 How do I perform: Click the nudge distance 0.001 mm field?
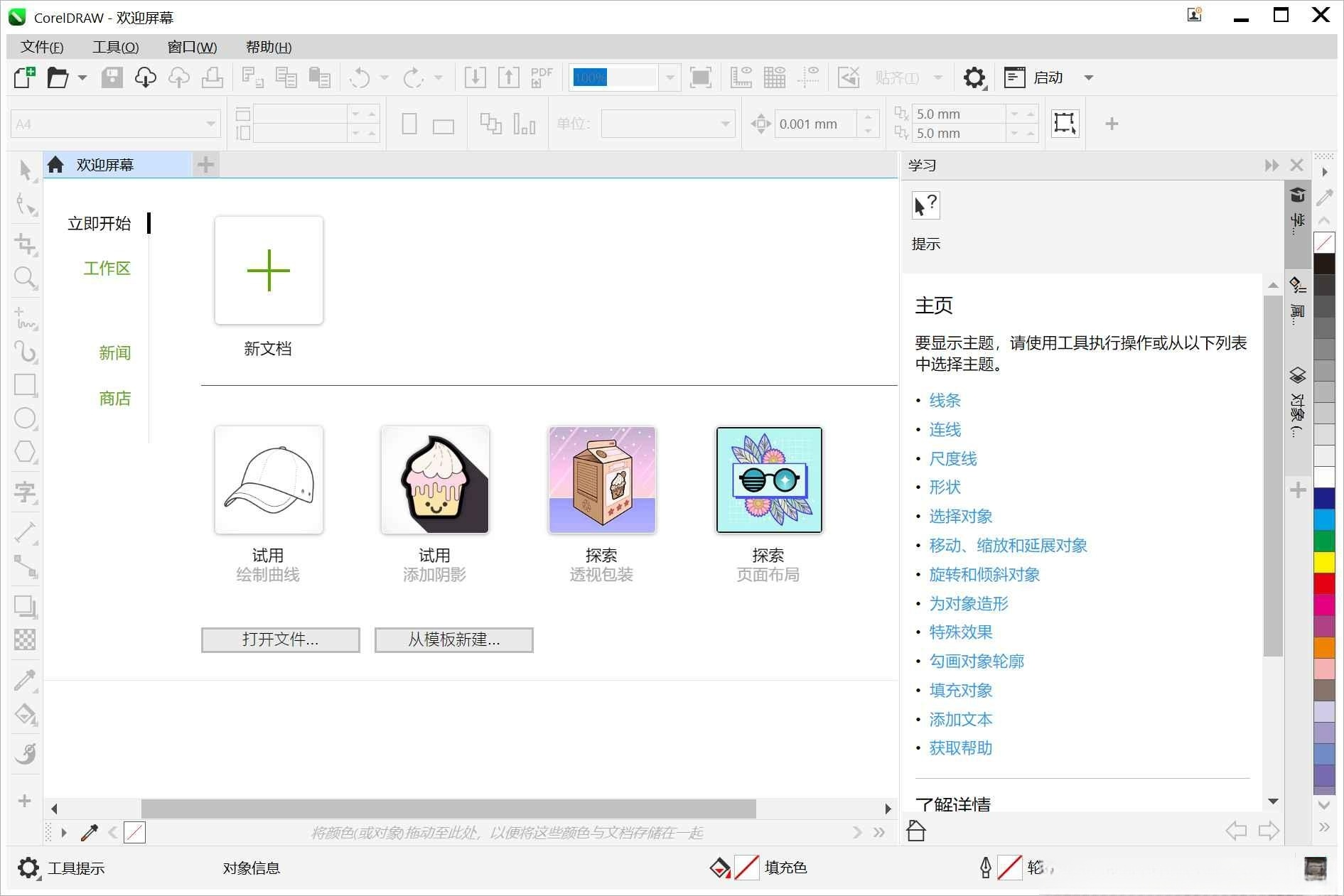point(815,124)
